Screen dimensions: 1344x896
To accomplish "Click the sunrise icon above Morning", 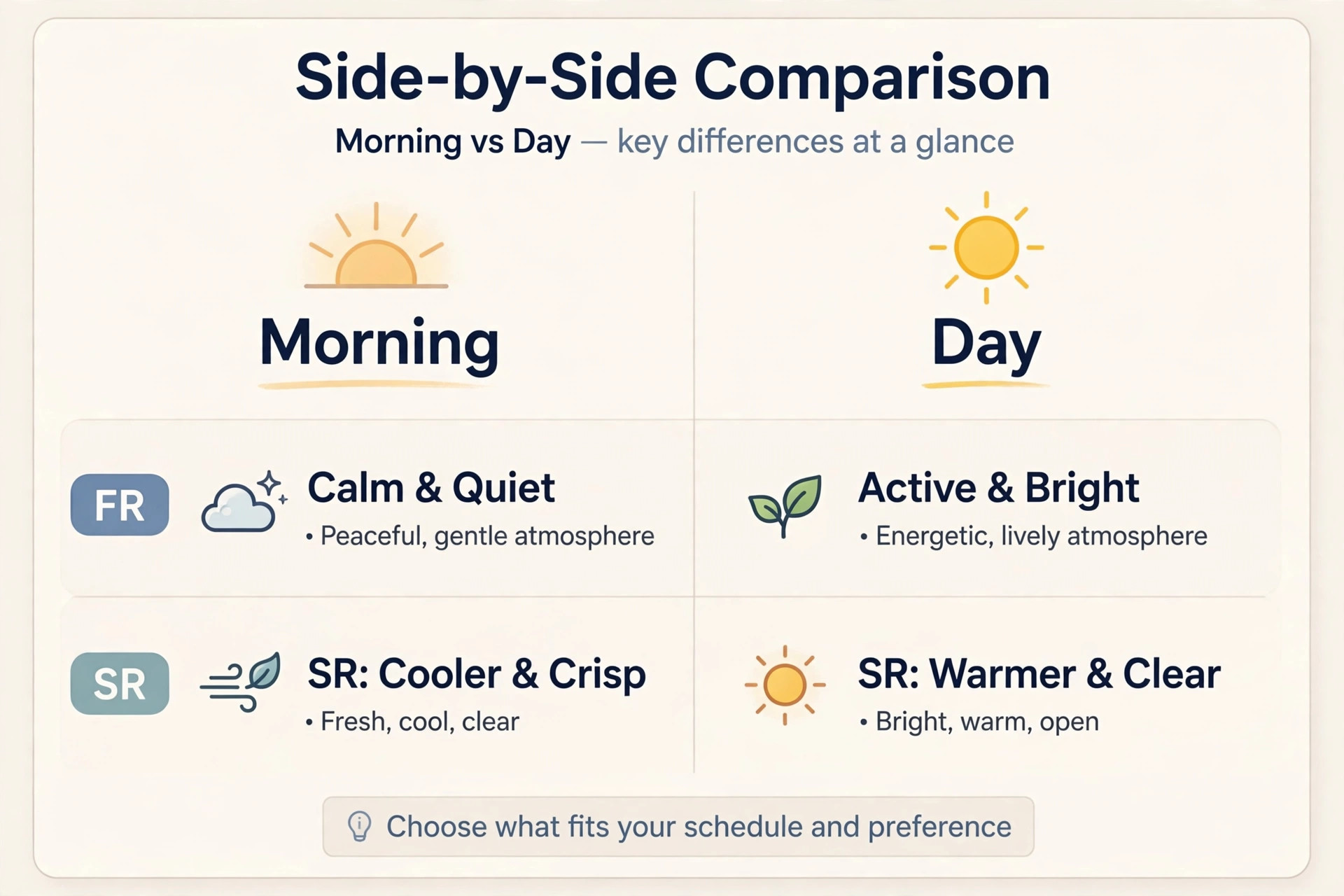I will 376,246.
